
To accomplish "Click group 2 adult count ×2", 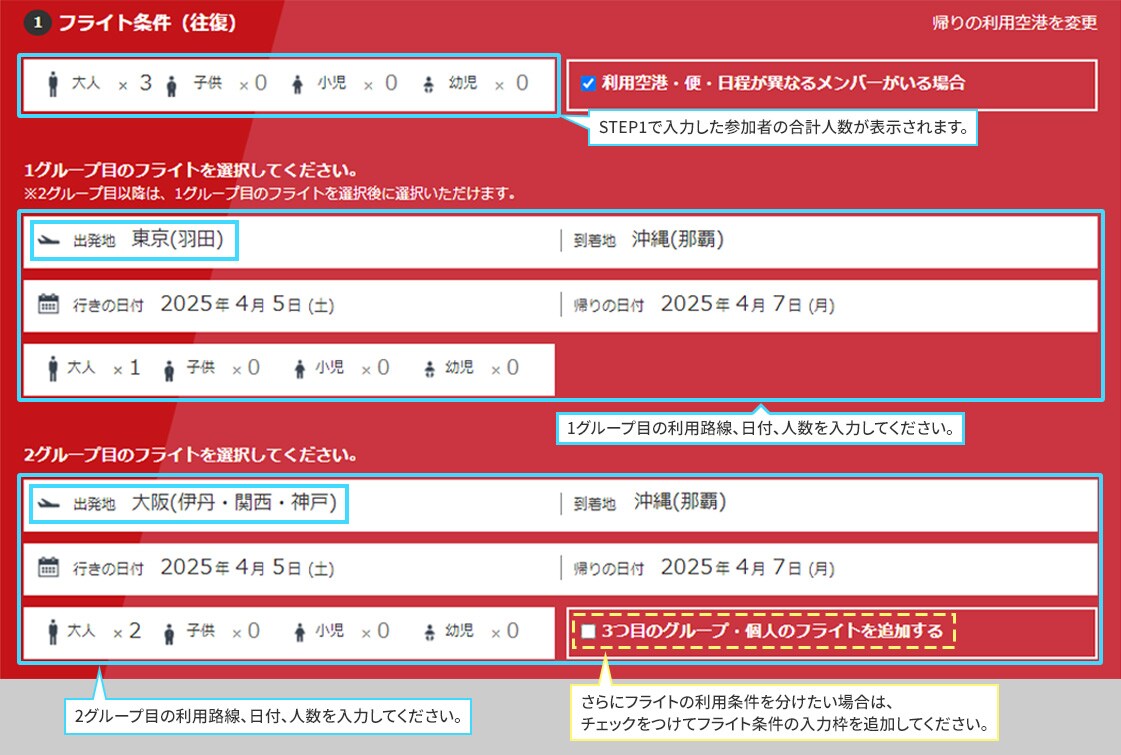I will (127, 632).
